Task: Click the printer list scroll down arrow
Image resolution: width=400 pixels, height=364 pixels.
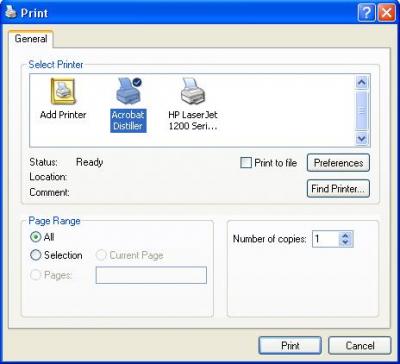Action: [x=362, y=138]
